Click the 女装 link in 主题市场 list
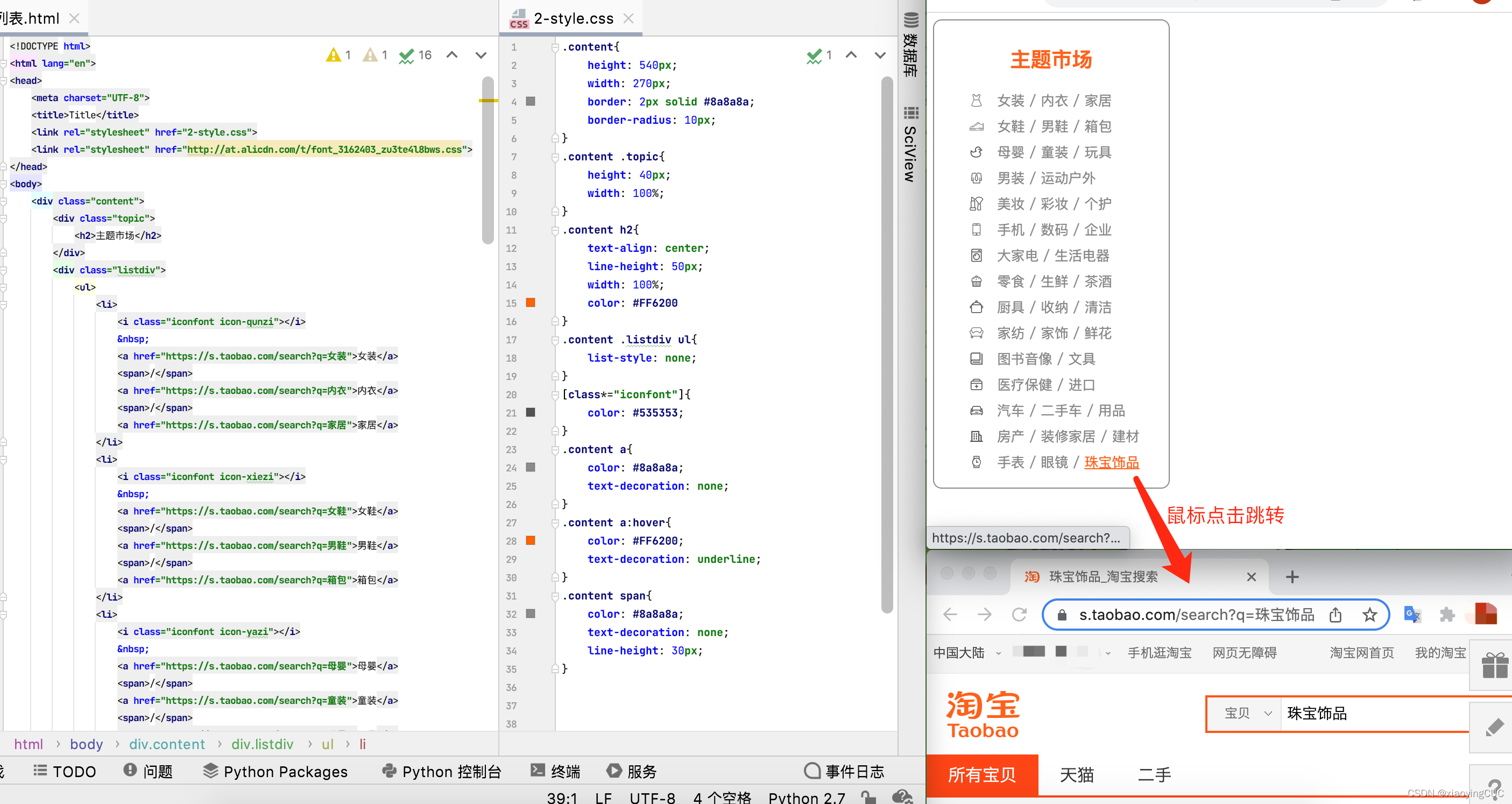This screenshot has height=804, width=1512. point(1010,101)
